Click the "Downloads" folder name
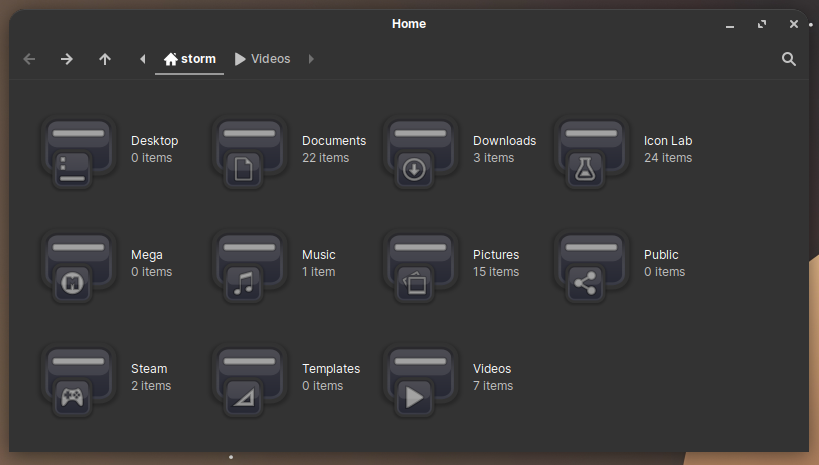 (505, 141)
